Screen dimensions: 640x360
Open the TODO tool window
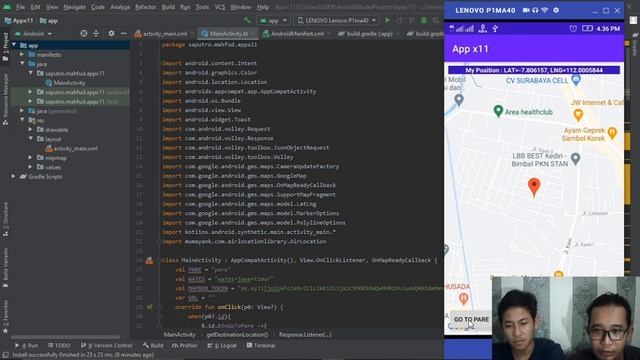(59, 345)
